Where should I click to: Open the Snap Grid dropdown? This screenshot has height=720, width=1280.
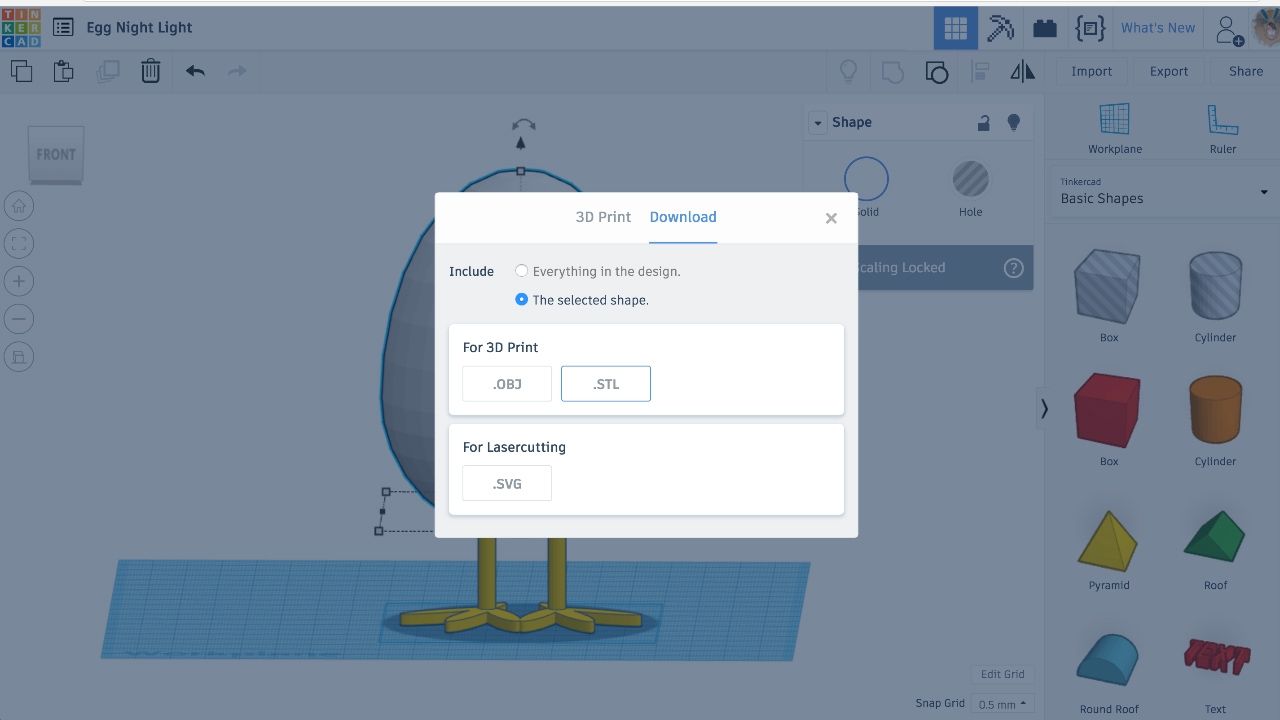click(x=1002, y=704)
